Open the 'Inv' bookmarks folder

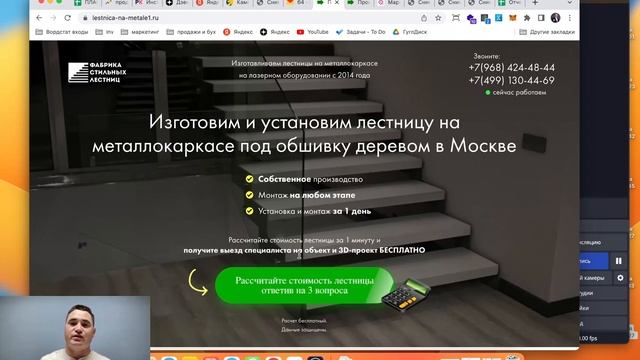[x=105, y=32]
